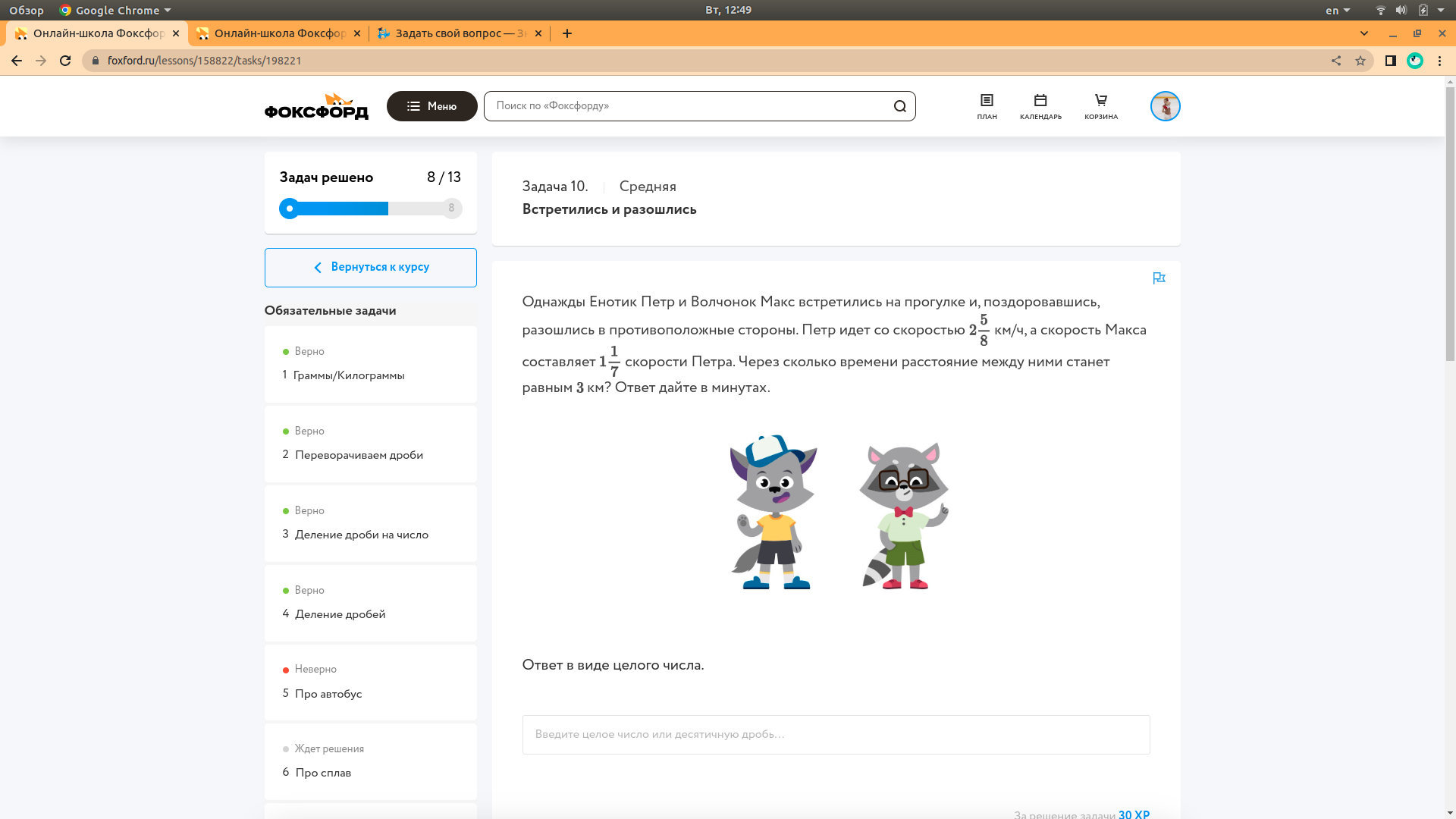Bookmark this page with star icon
1456x819 pixels.
click(1360, 61)
